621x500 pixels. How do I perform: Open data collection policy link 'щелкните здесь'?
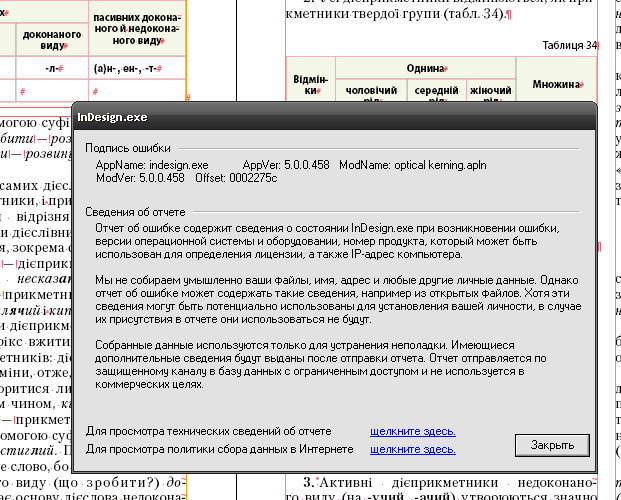(x=413, y=450)
